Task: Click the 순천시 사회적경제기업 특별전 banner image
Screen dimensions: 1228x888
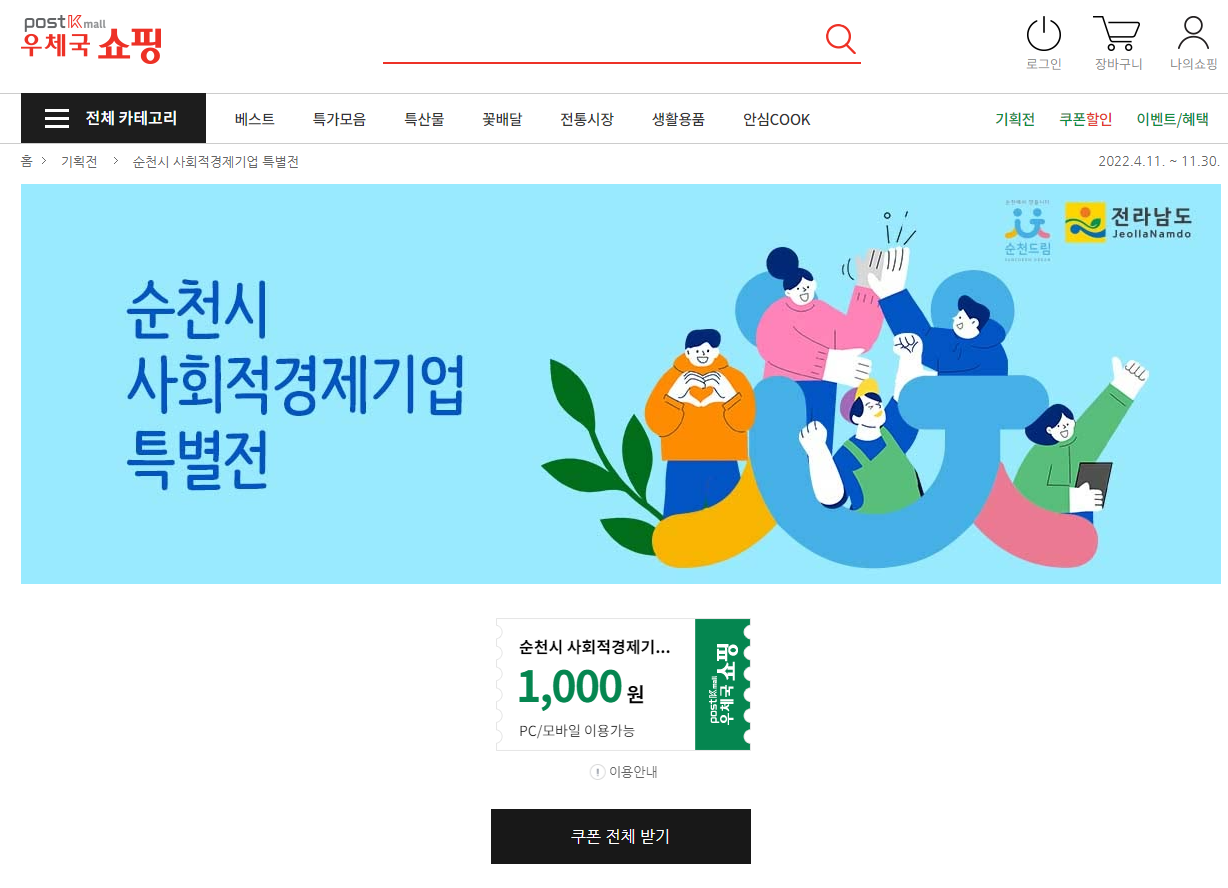Action: (x=621, y=384)
